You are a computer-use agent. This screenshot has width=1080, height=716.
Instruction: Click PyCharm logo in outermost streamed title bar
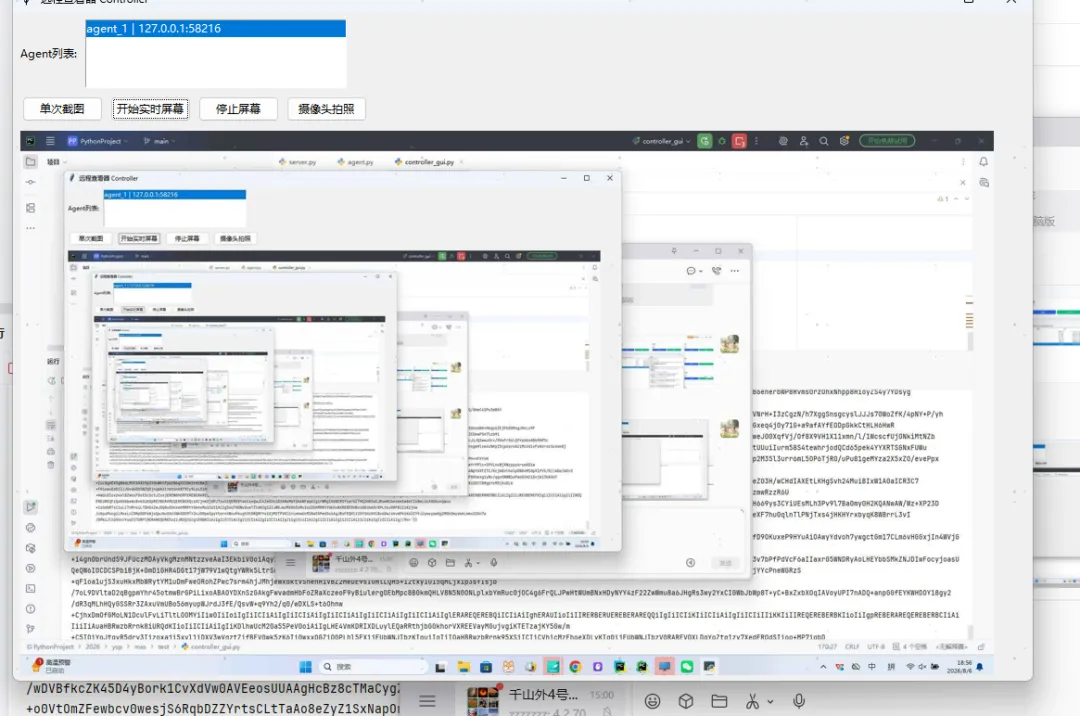(30, 141)
